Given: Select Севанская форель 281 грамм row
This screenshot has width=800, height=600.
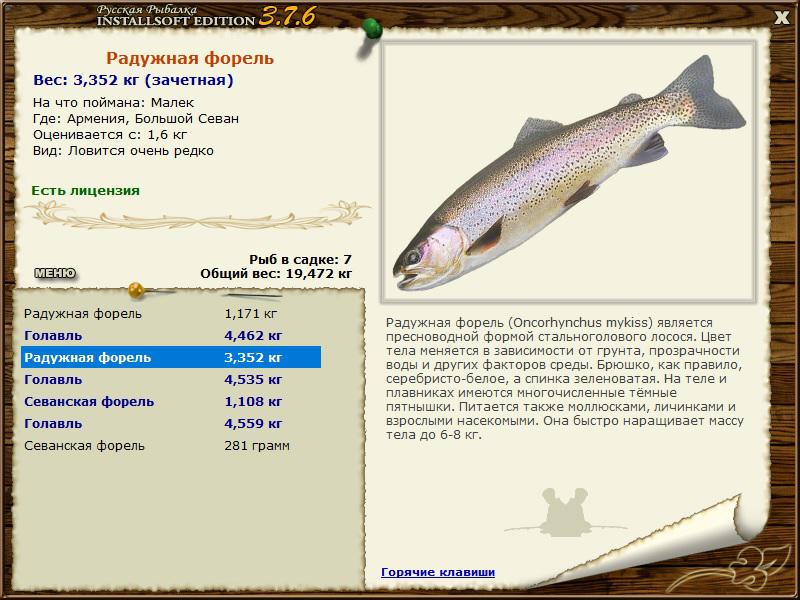Looking at the screenshot, I should [171, 445].
